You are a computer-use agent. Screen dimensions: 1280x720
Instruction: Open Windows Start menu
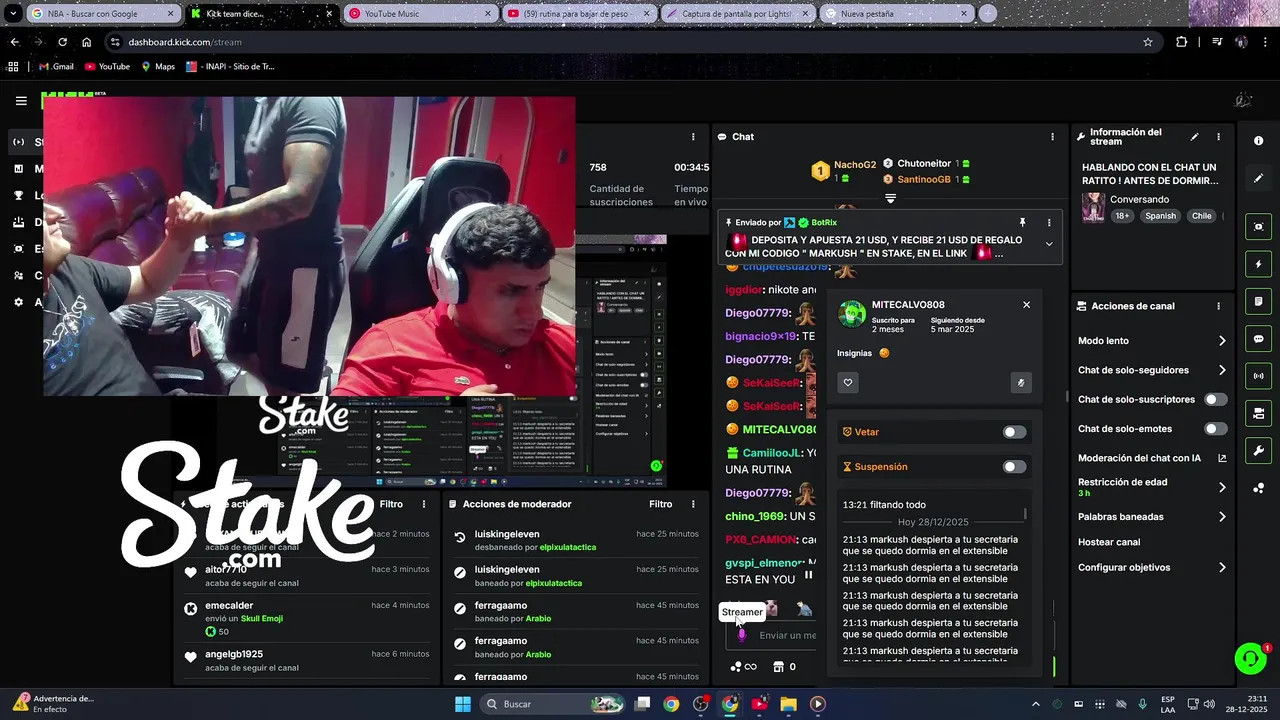[463, 704]
